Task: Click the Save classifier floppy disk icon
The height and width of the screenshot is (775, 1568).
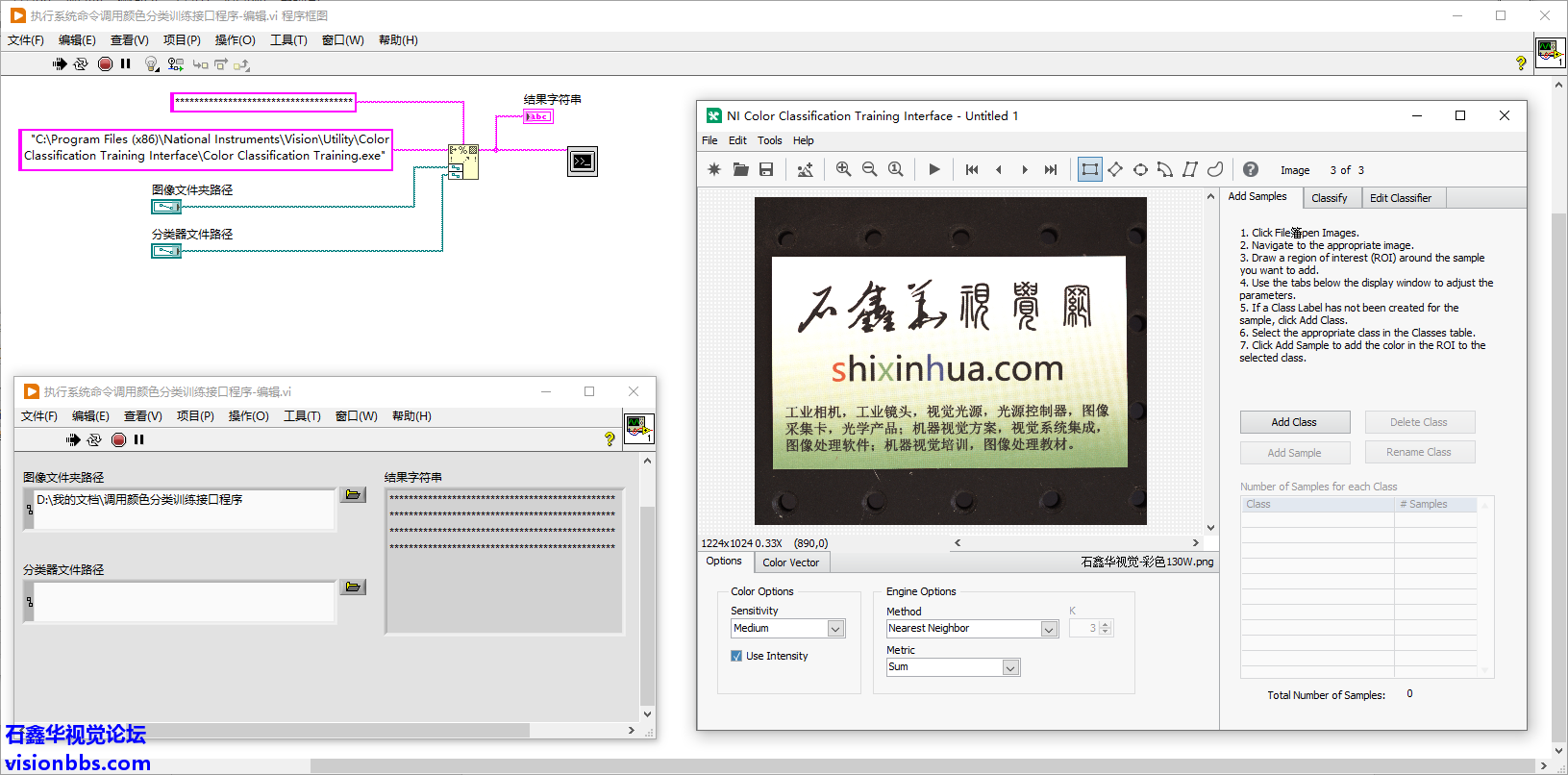Action: 766,169
